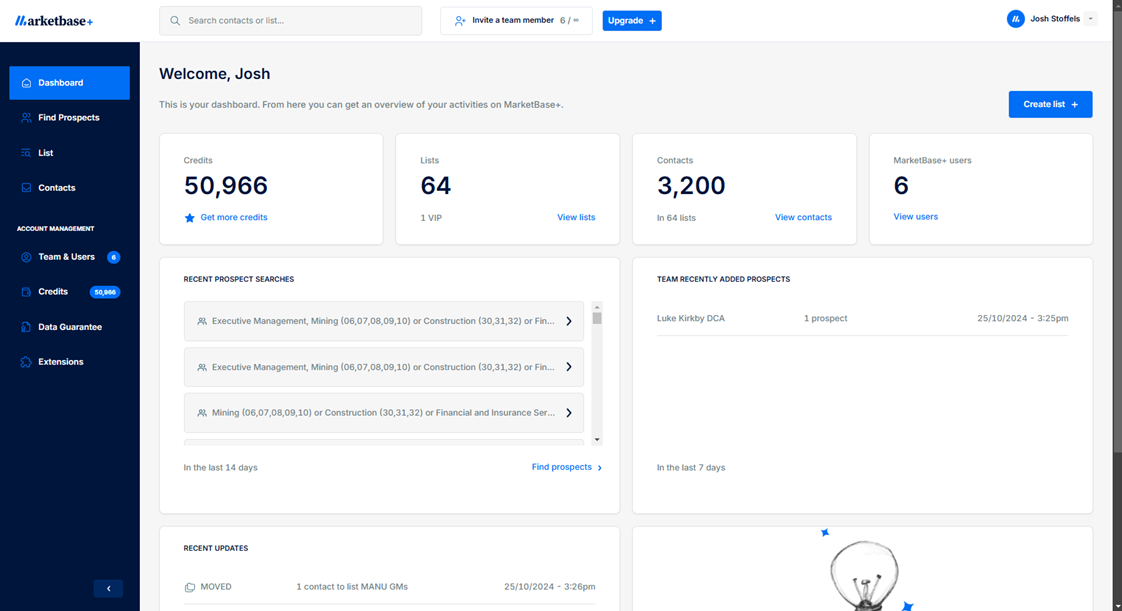The height and width of the screenshot is (611, 1122).
Task: Click the Upgrade button
Action: pyautogui.click(x=632, y=21)
